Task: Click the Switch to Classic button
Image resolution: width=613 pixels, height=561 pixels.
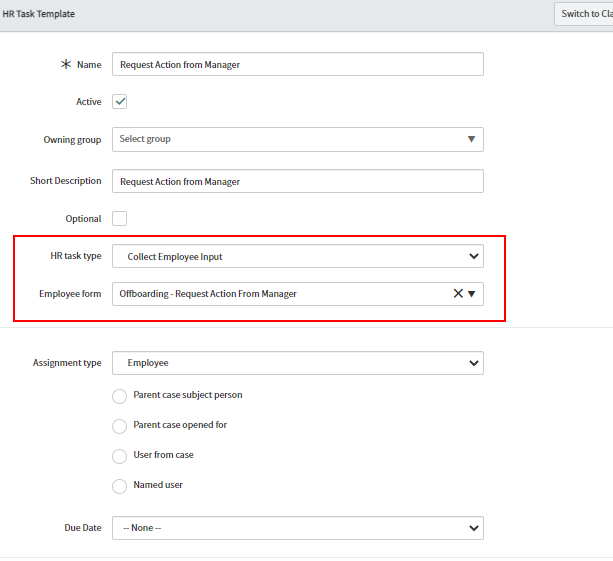Action: [584, 14]
